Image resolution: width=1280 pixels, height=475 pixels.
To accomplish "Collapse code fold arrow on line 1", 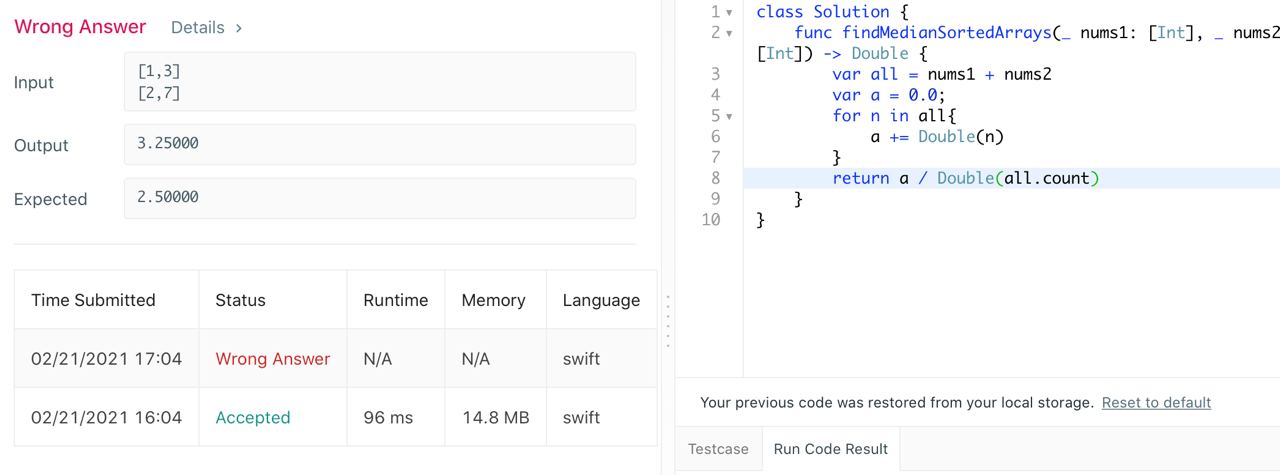I will click(729, 12).
